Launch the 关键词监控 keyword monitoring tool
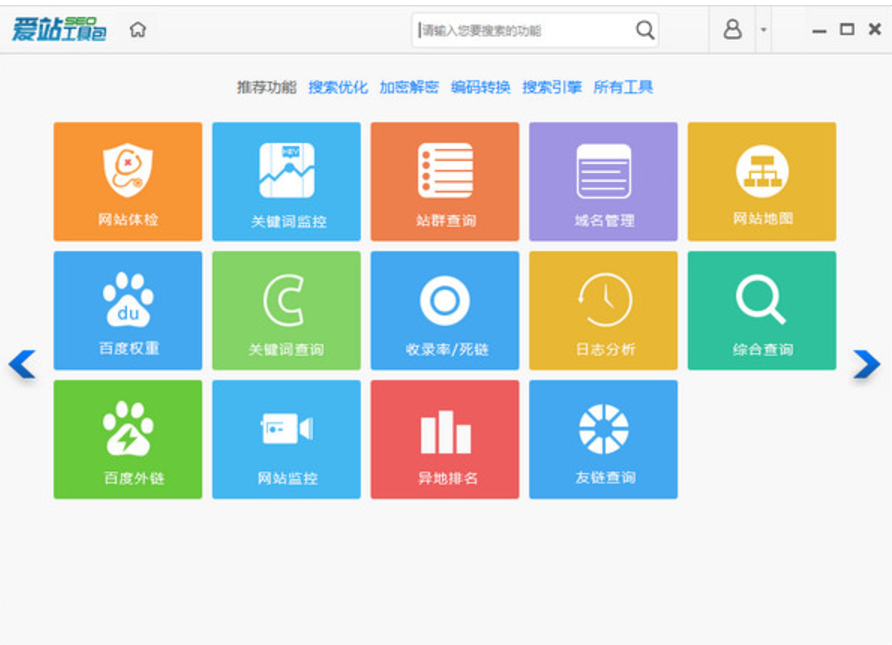The image size is (892, 645). tap(286, 180)
